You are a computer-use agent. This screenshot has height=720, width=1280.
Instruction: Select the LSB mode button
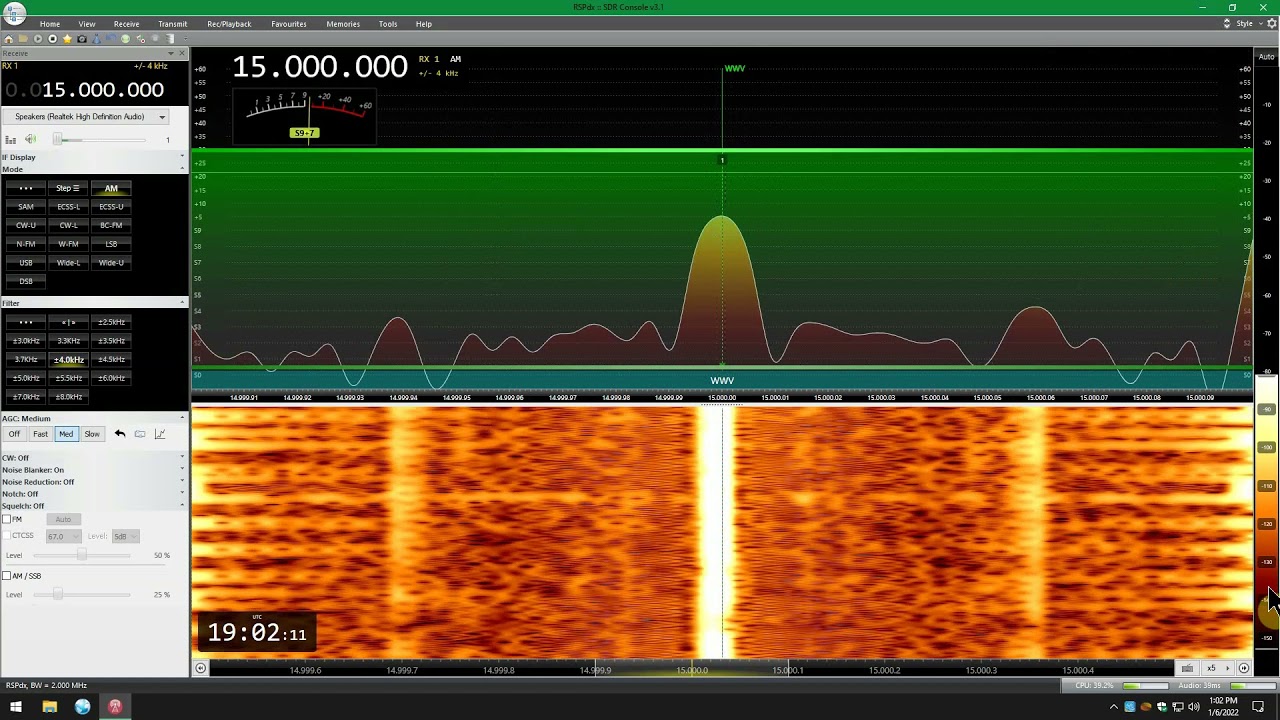(111, 244)
